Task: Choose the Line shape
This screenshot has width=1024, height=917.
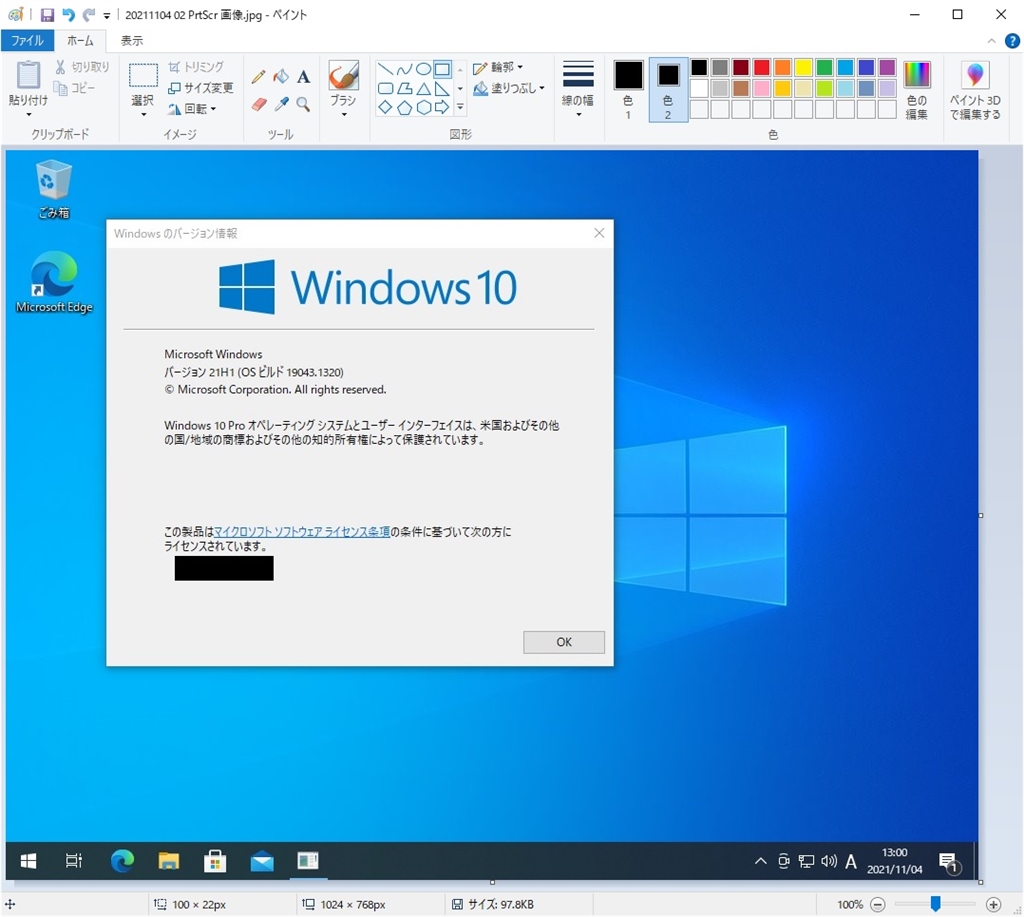Action: pos(385,69)
